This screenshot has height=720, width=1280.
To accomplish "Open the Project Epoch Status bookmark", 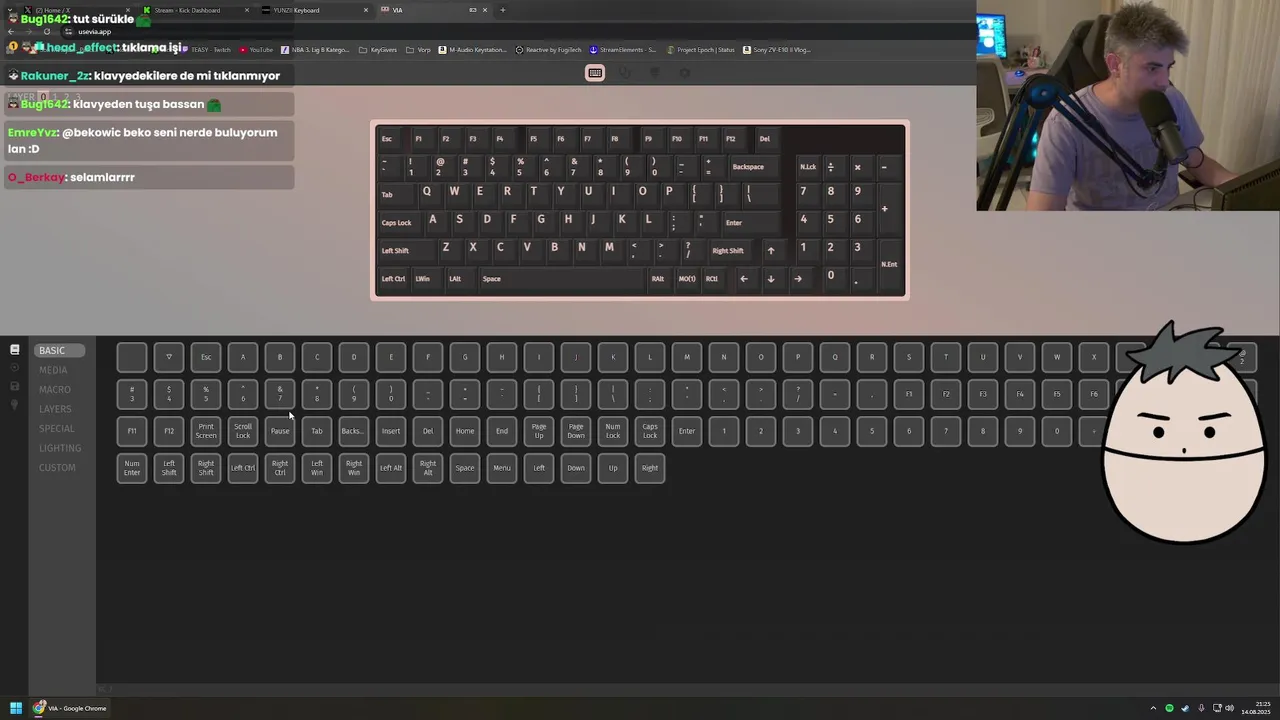I will coord(701,49).
